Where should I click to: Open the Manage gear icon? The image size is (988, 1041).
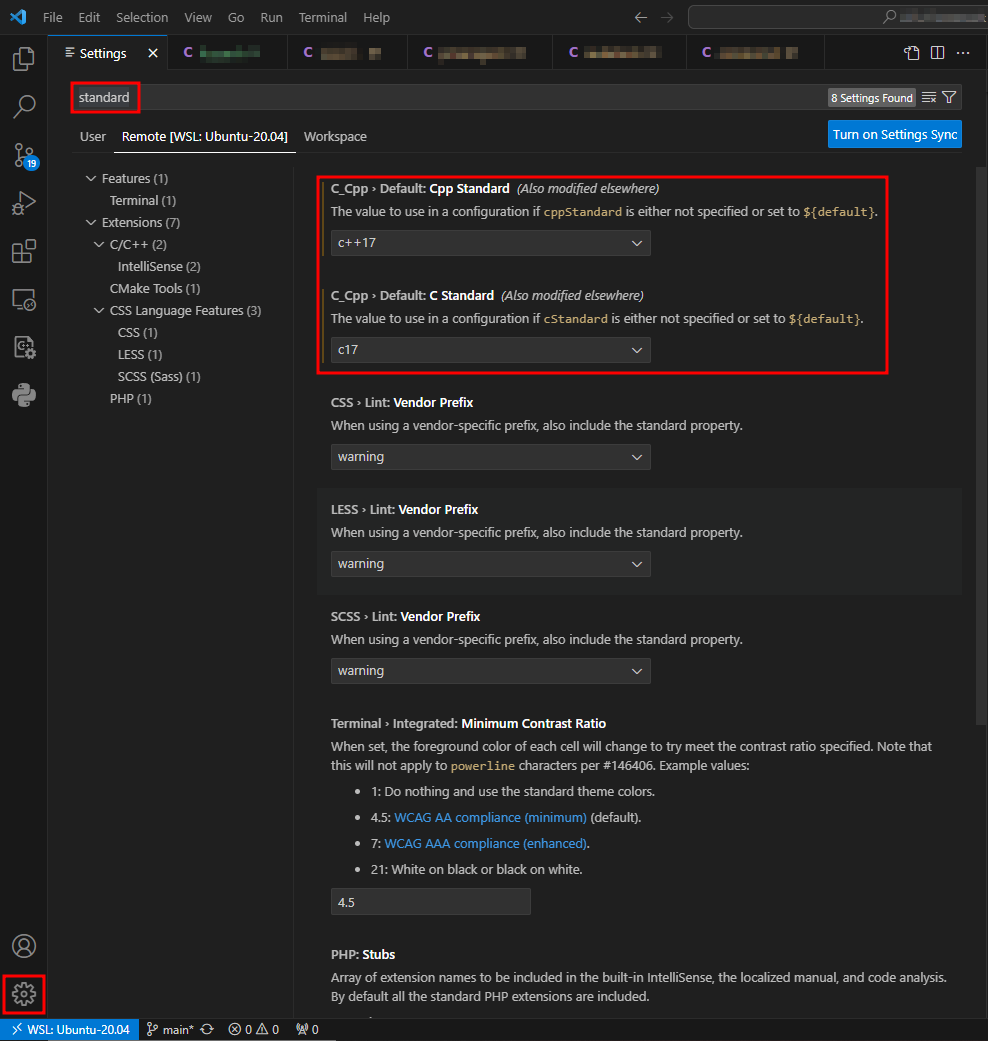pos(24,994)
